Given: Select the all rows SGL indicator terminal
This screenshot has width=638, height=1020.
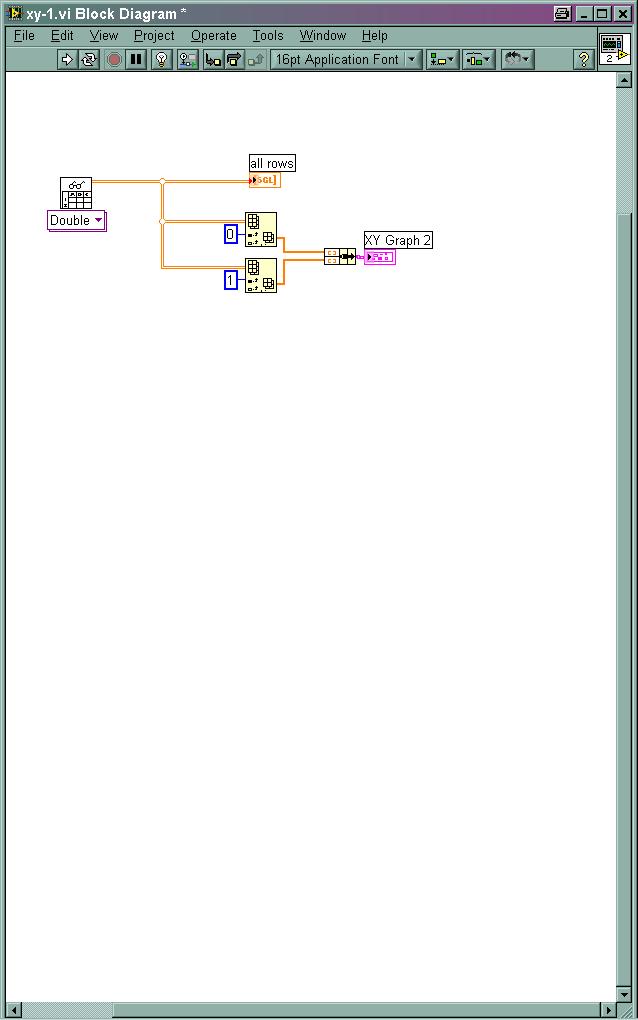Looking at the screenshot, I should pyautogui.click(x=265, y=180).
